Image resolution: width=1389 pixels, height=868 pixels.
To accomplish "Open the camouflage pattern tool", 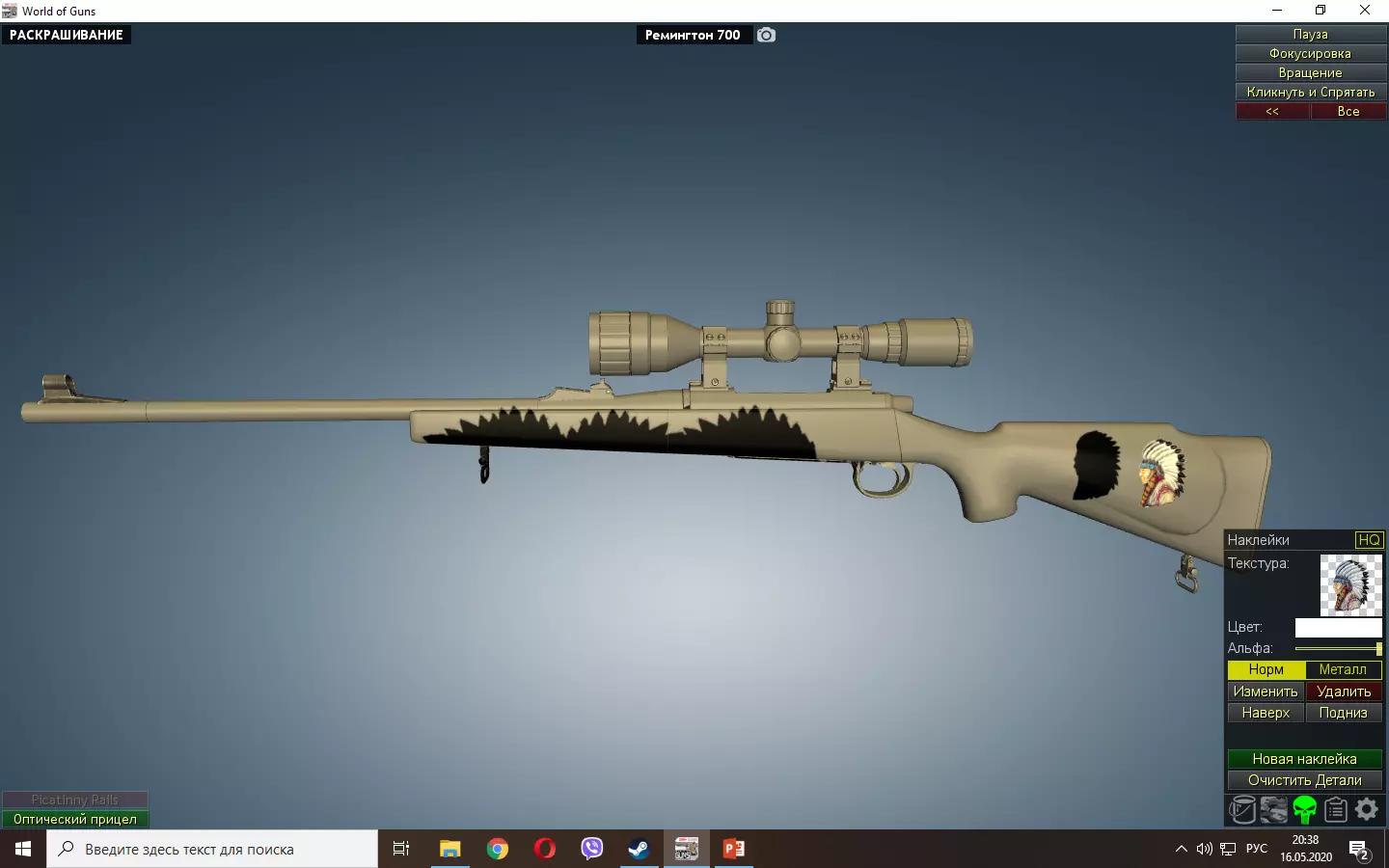I will click(x=1273, y=809).
